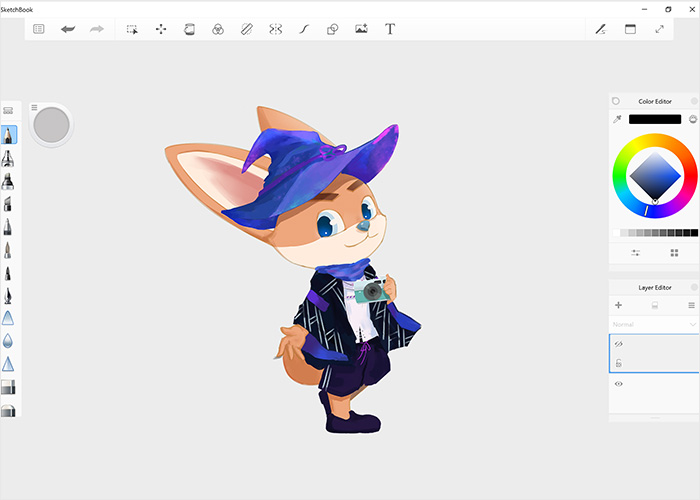This screenshot has width=700, height=500.
Task: Switch to color swatches grid view
Action: pos(674,253)
